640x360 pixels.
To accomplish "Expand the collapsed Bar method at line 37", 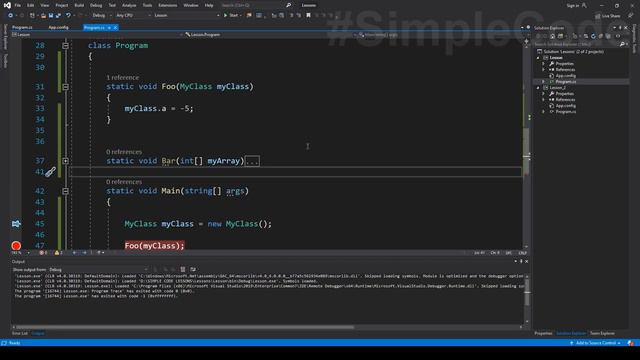I will point(65,161).
